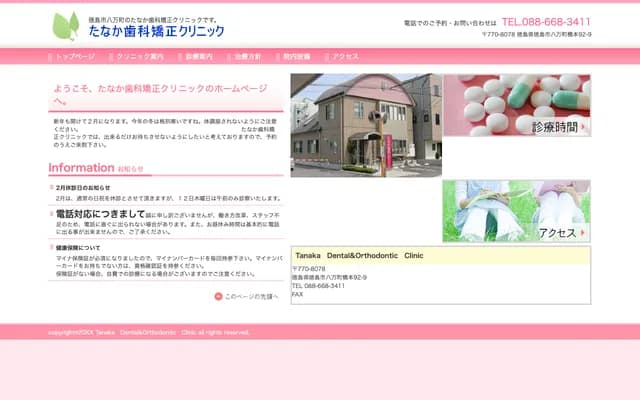The height and width of the screenshot is (400, 640).
Task: Click the tagline 徳島市八万町のたなか歯科矯正クリニックです
Action: pyautogui.click(x=153, y=20)
